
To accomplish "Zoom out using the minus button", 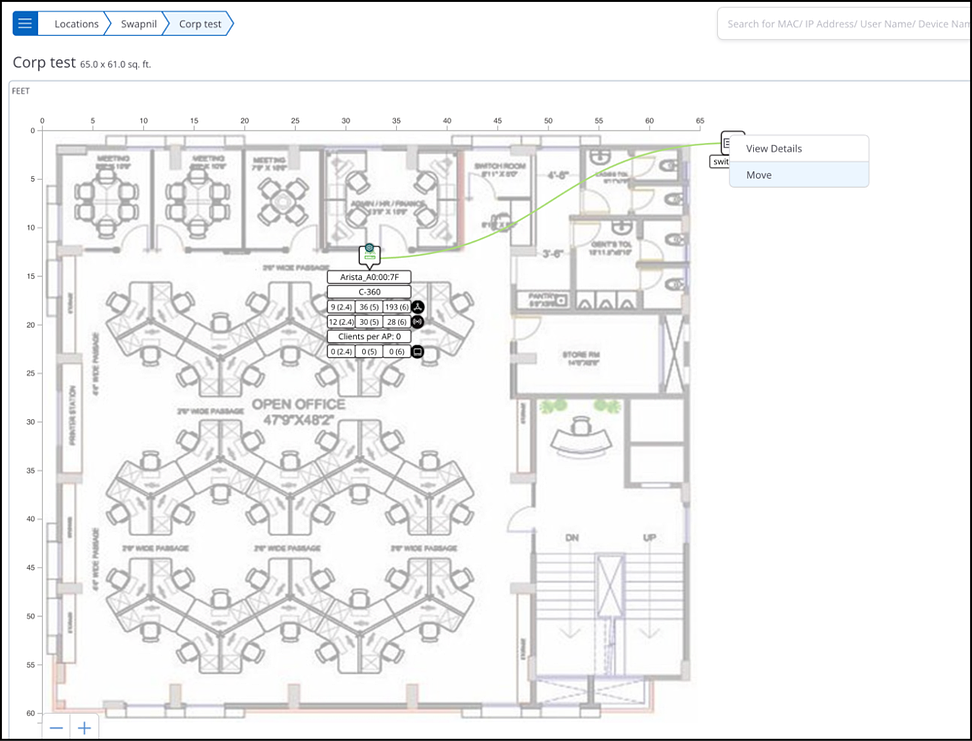I will [x=56, y=728].
